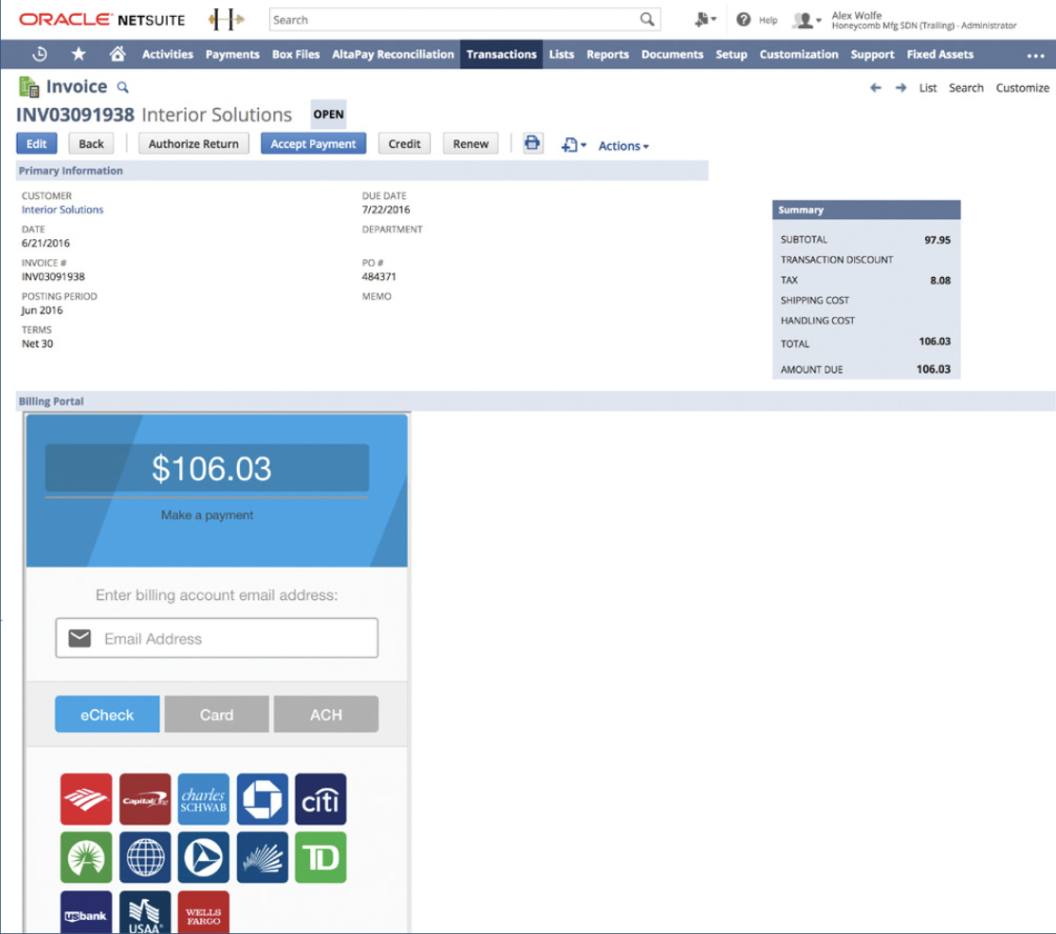Open the shortcuts star icon

point(79,54)
